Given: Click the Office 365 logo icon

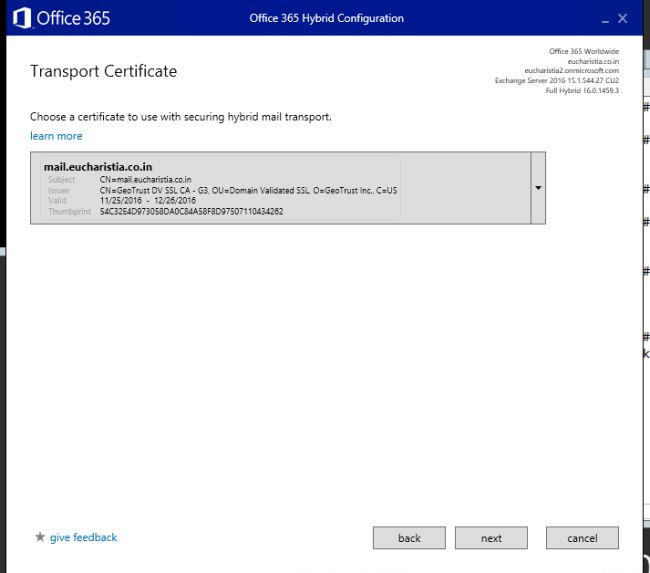Looking at the screenshot, I should point(22,18).
